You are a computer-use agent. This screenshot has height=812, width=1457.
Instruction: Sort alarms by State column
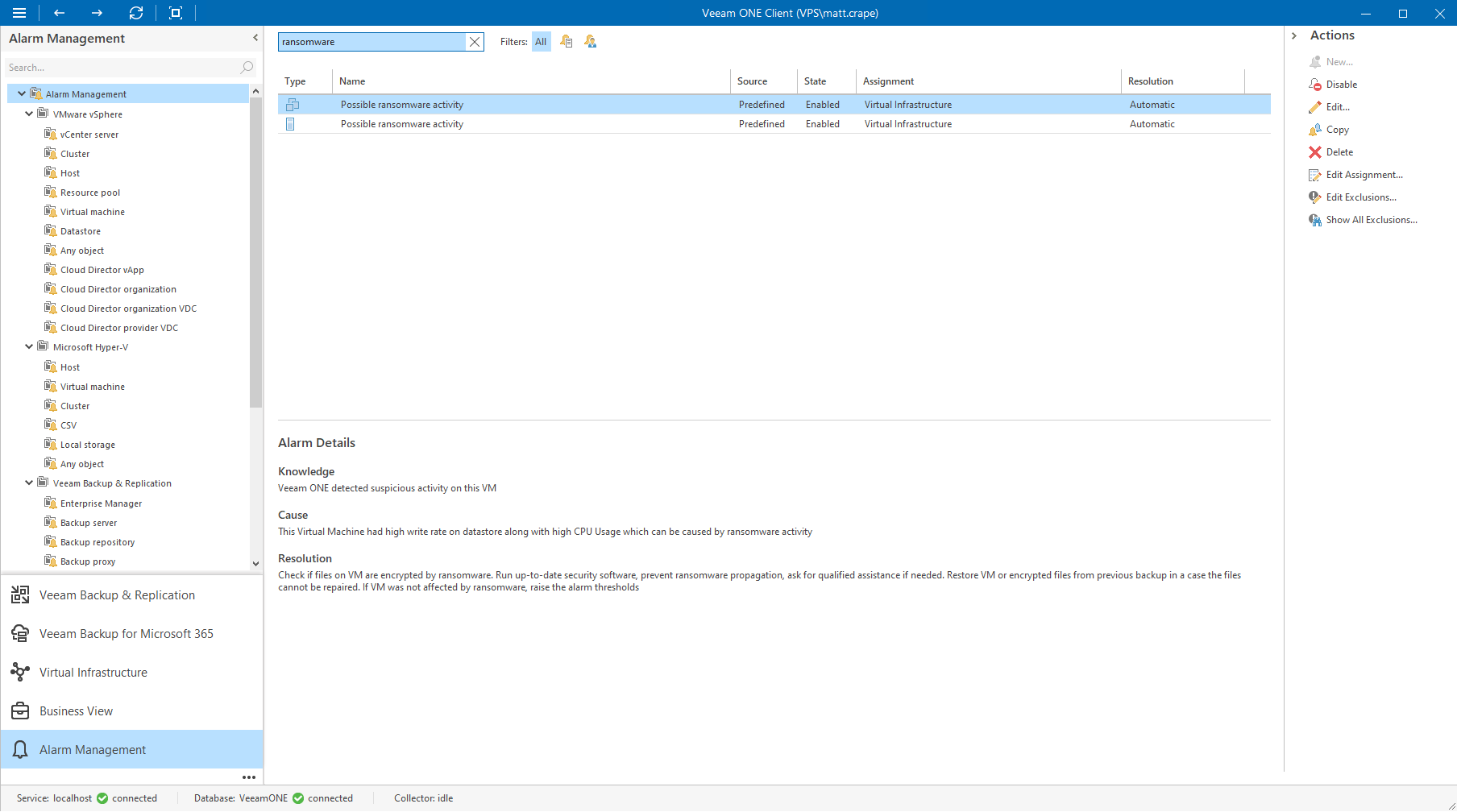[827, 81]
